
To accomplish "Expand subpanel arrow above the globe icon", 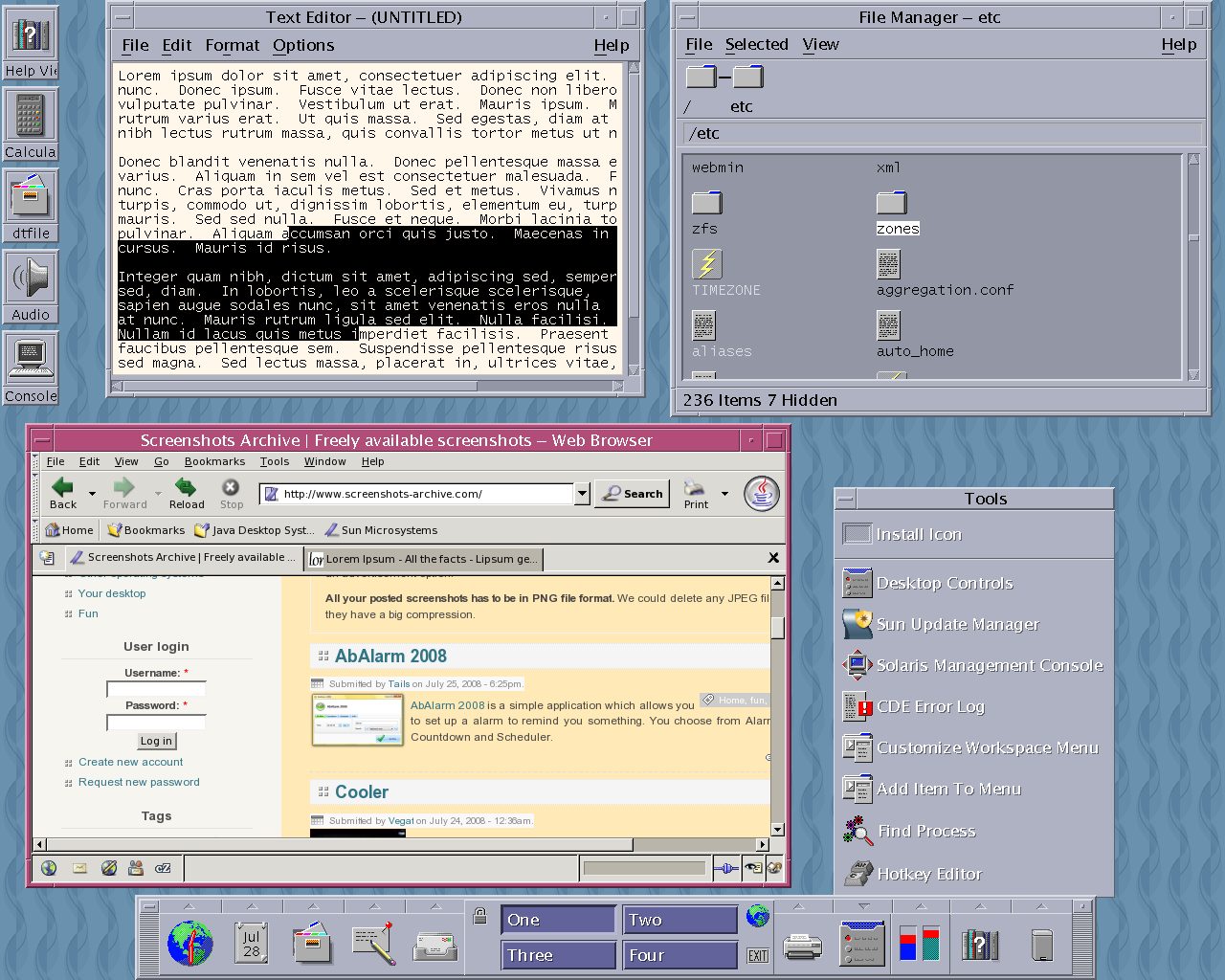I will click(x=189, y=905).
